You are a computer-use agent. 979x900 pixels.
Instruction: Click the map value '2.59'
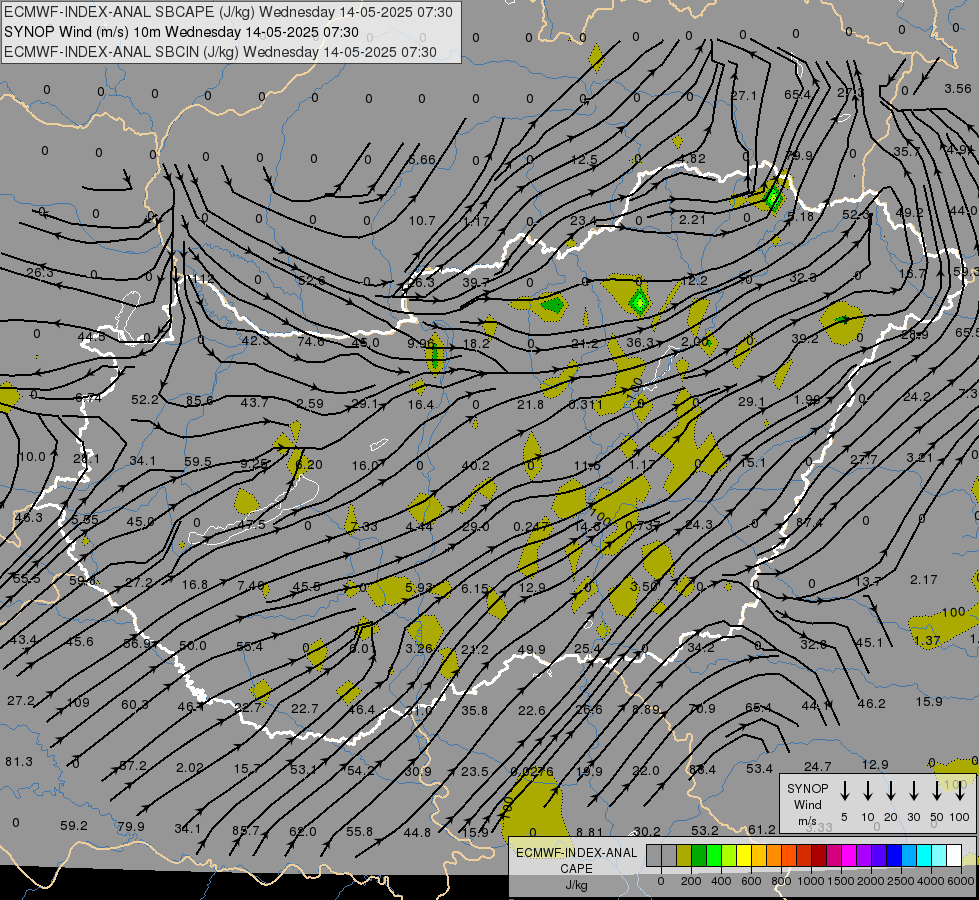[310, 403]
